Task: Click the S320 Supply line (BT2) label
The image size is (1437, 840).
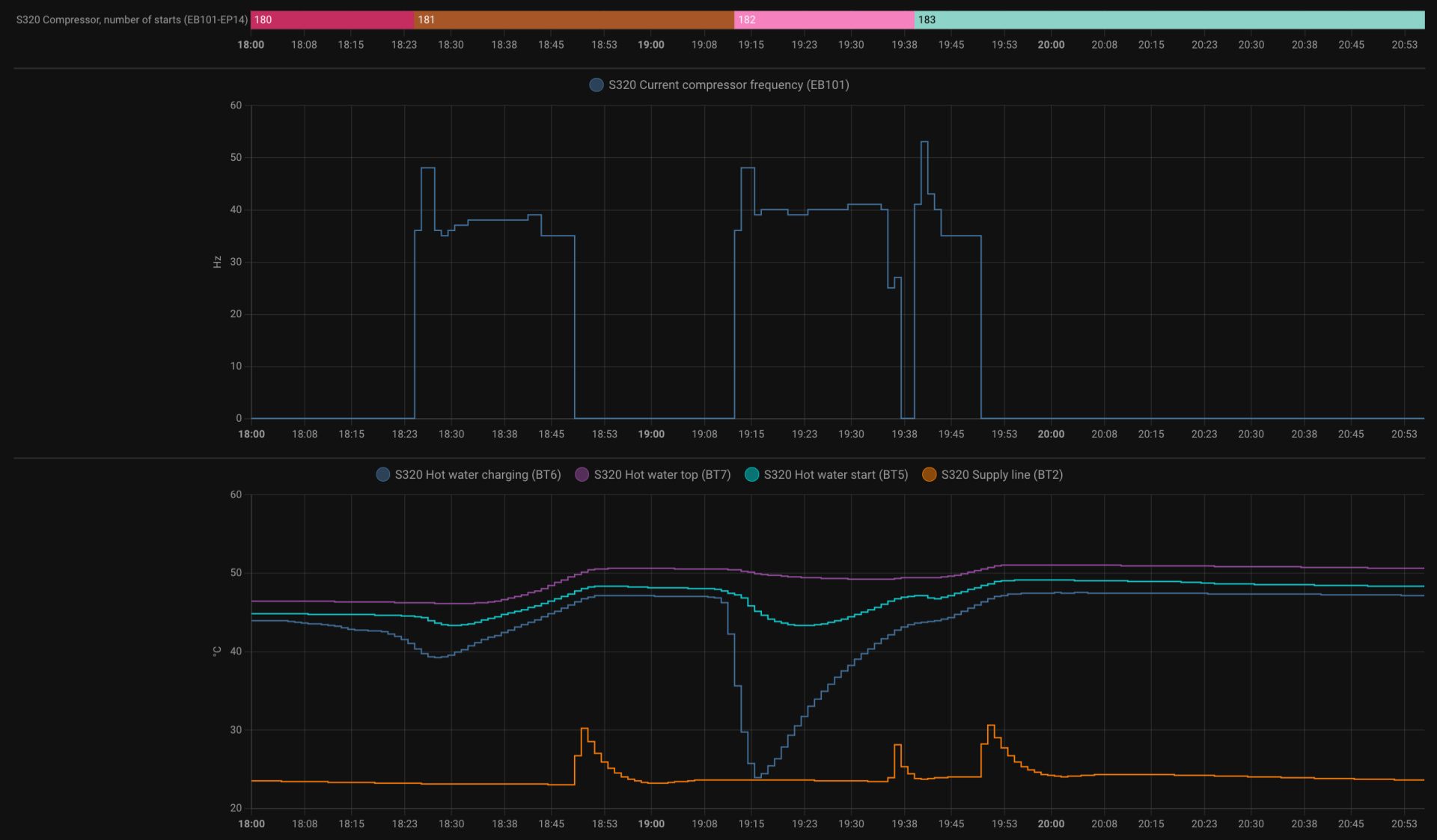Action: point(1001,475)
